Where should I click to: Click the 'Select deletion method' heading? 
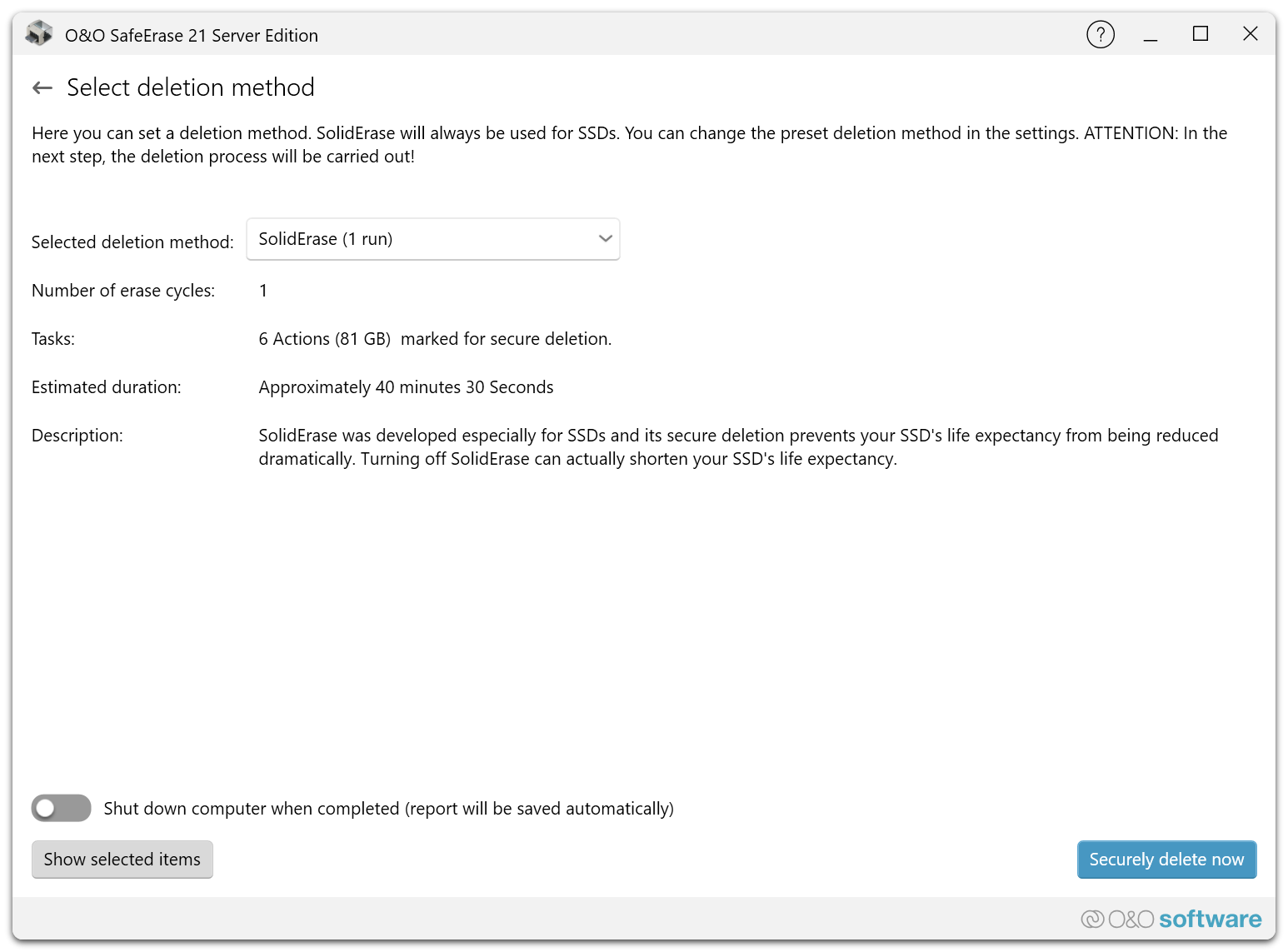191,87
